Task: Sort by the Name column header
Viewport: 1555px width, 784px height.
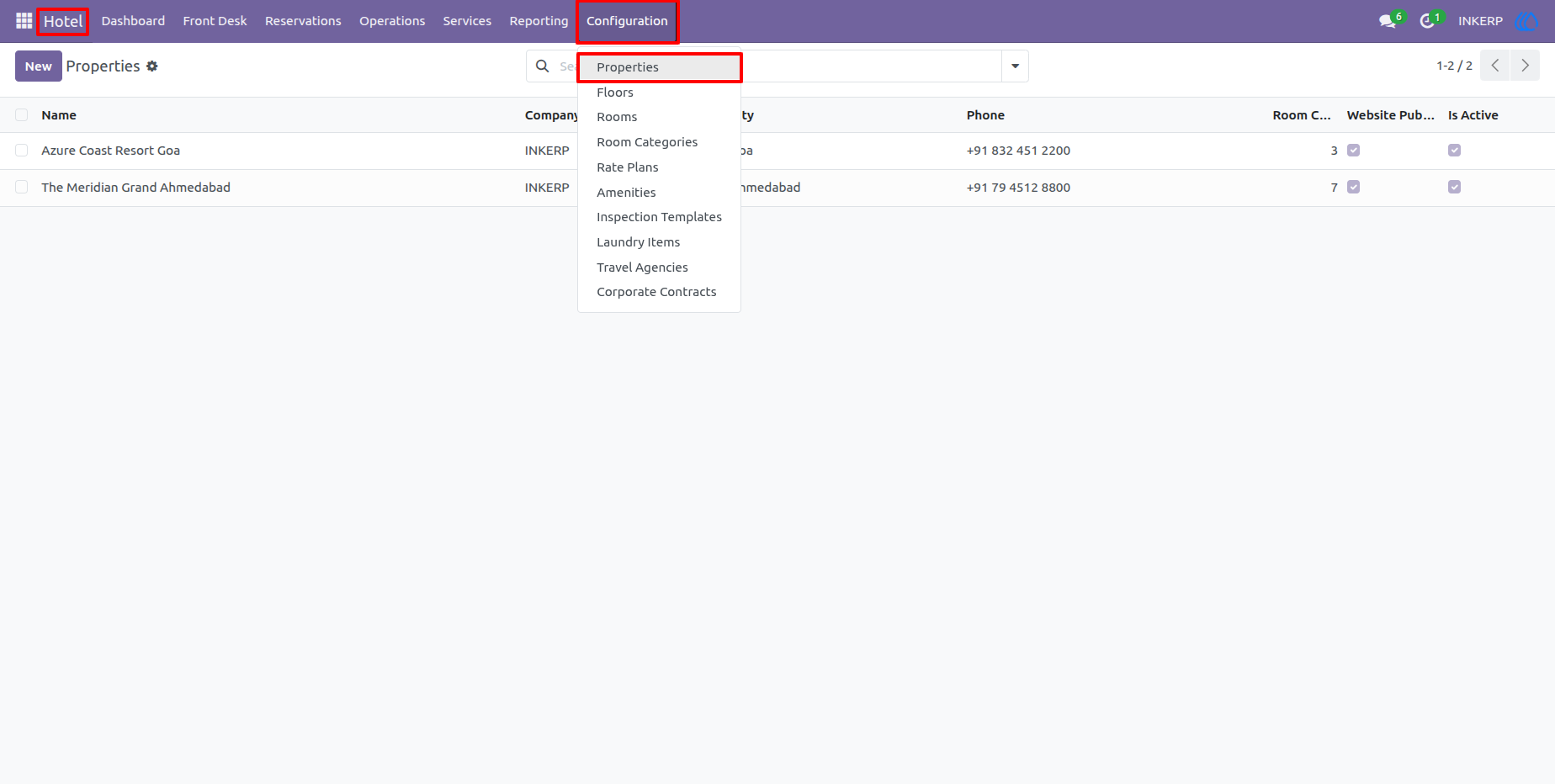Action: [59, 115]
